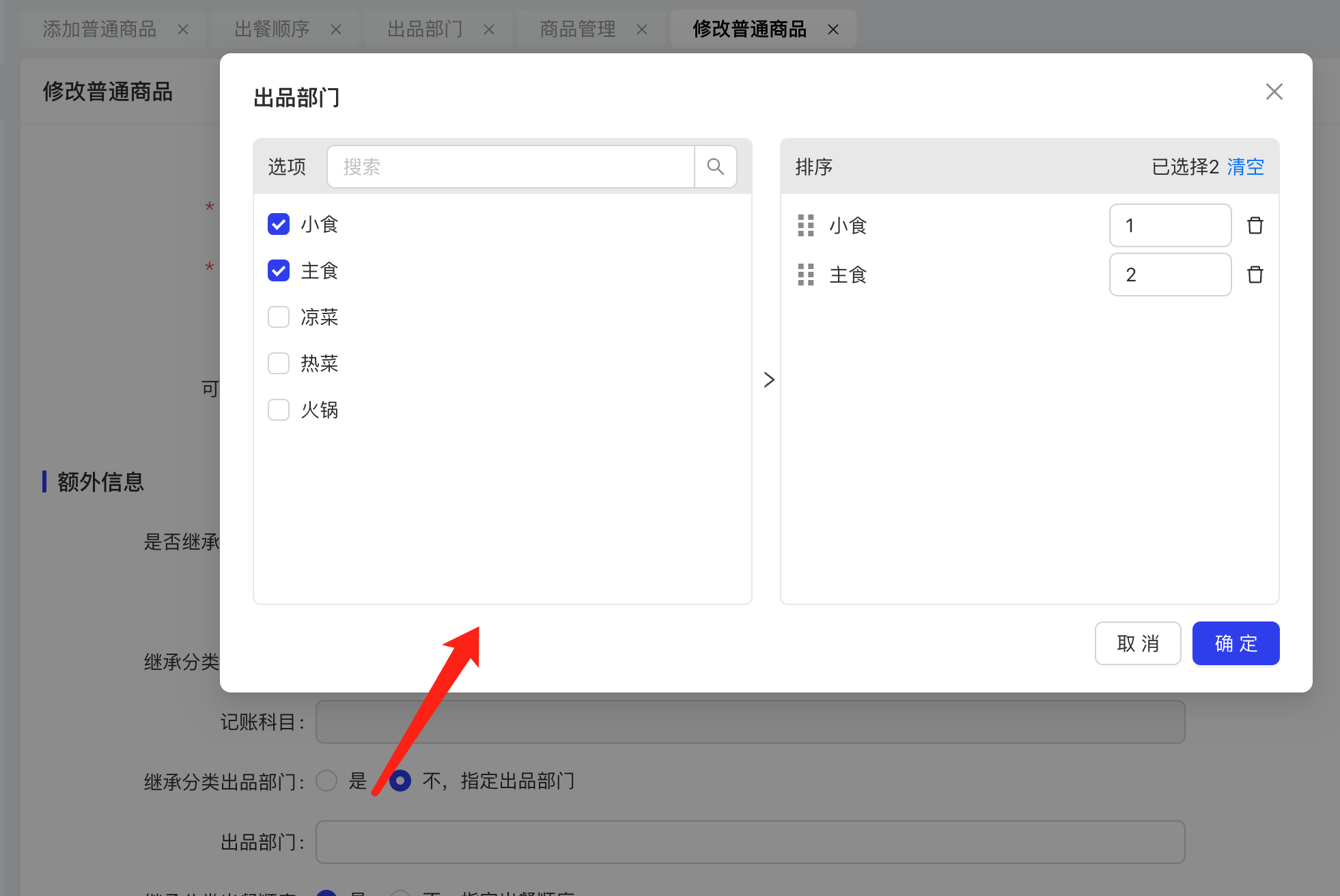Uncheck the 主食 checkbox
The width and height of the screenshot is (1340, 896).
279,270
